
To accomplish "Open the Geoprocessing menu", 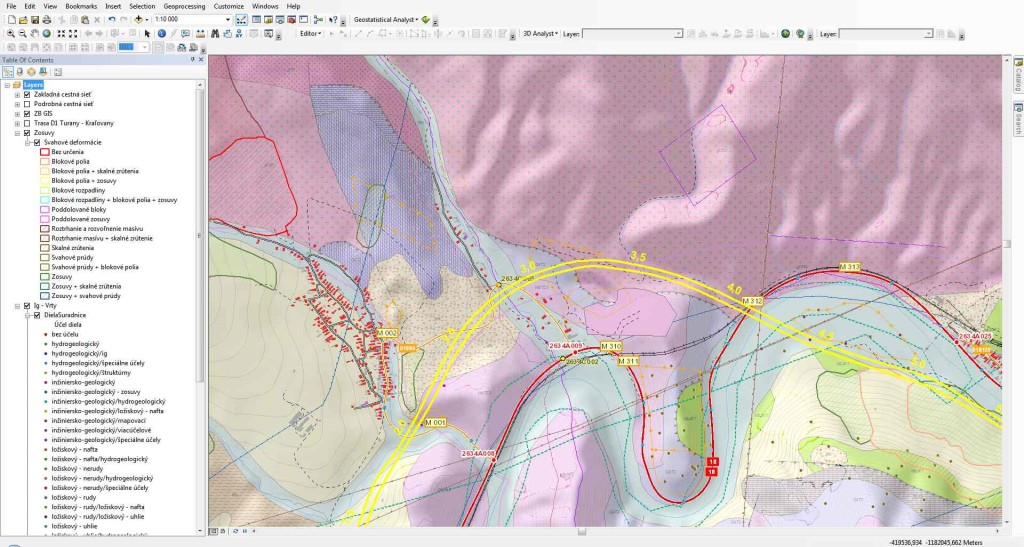I will point(184,6).
